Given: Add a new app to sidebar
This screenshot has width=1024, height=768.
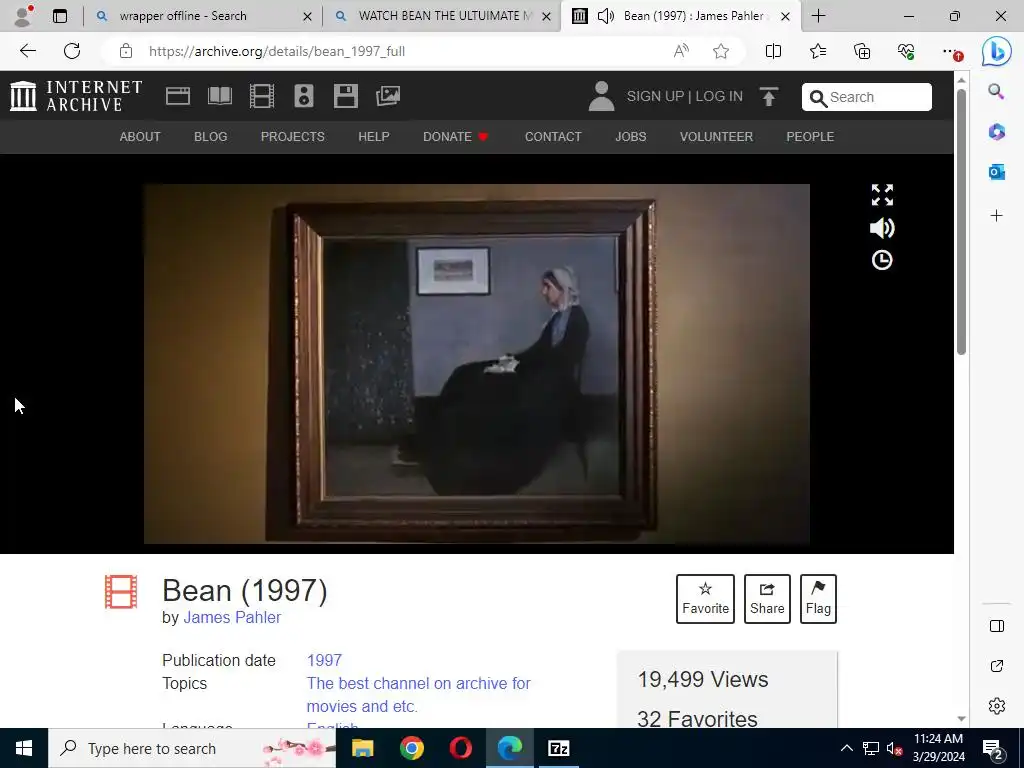Looking at the screenshot, I should (x=996, y=216).
